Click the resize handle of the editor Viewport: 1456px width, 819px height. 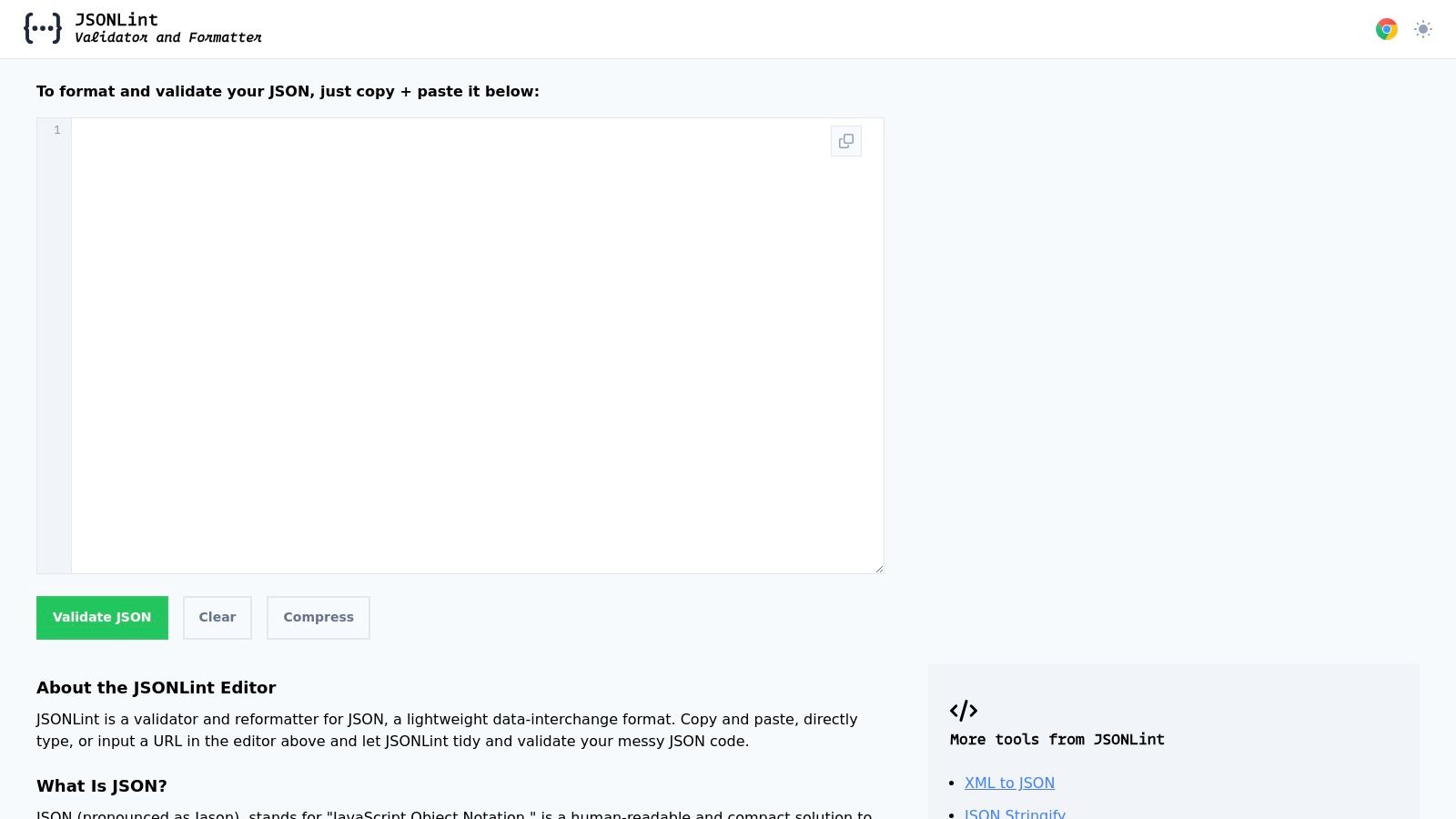click(x=879, y=568)
